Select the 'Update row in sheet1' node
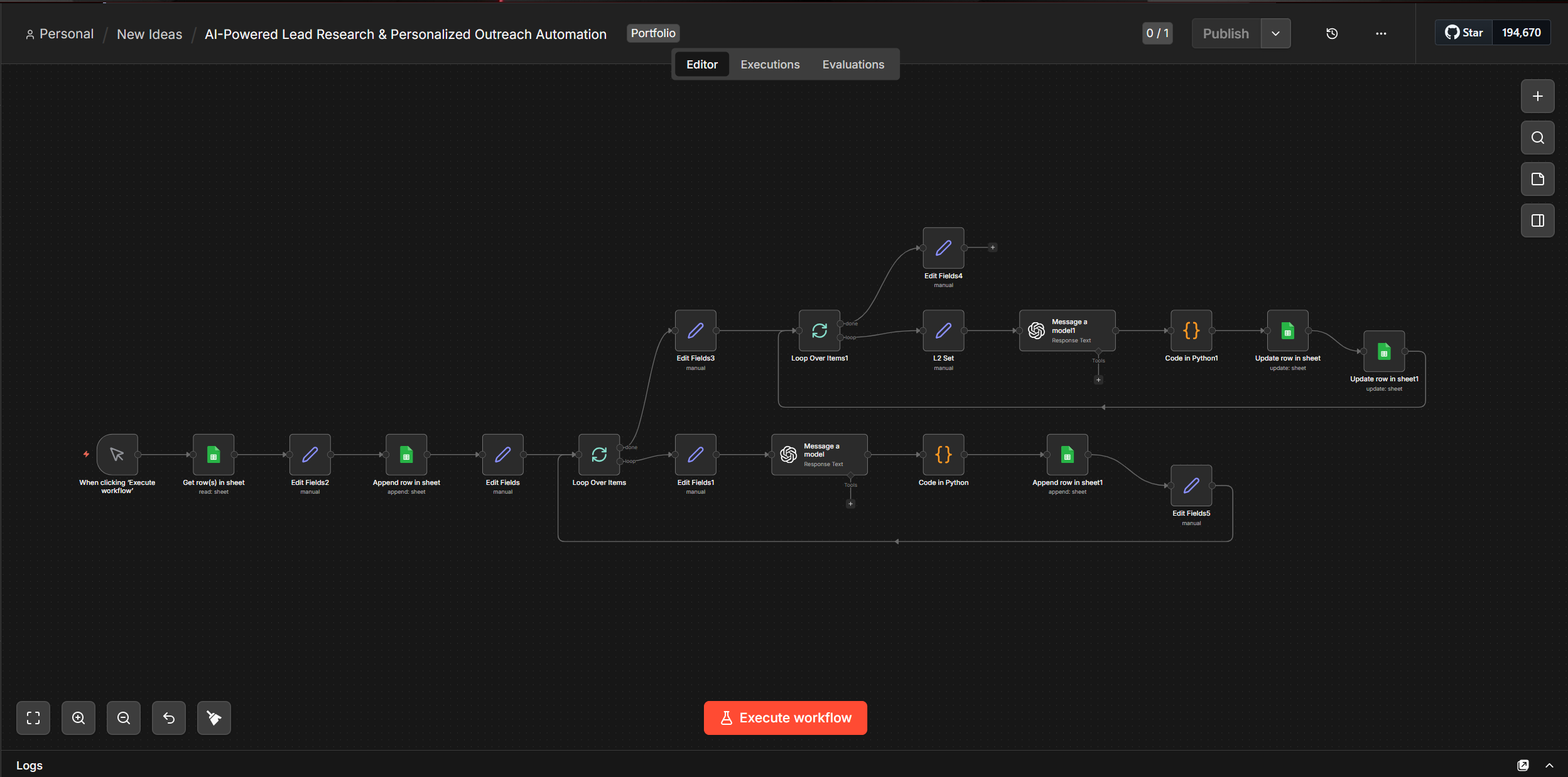This screenshot has width=1568, height=777. coord(1384,351)
